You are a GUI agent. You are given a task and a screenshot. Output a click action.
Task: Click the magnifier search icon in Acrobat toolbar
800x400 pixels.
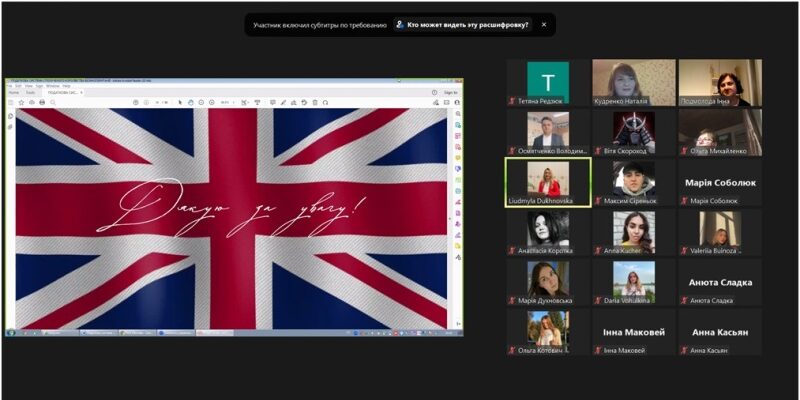coord(53,103)
